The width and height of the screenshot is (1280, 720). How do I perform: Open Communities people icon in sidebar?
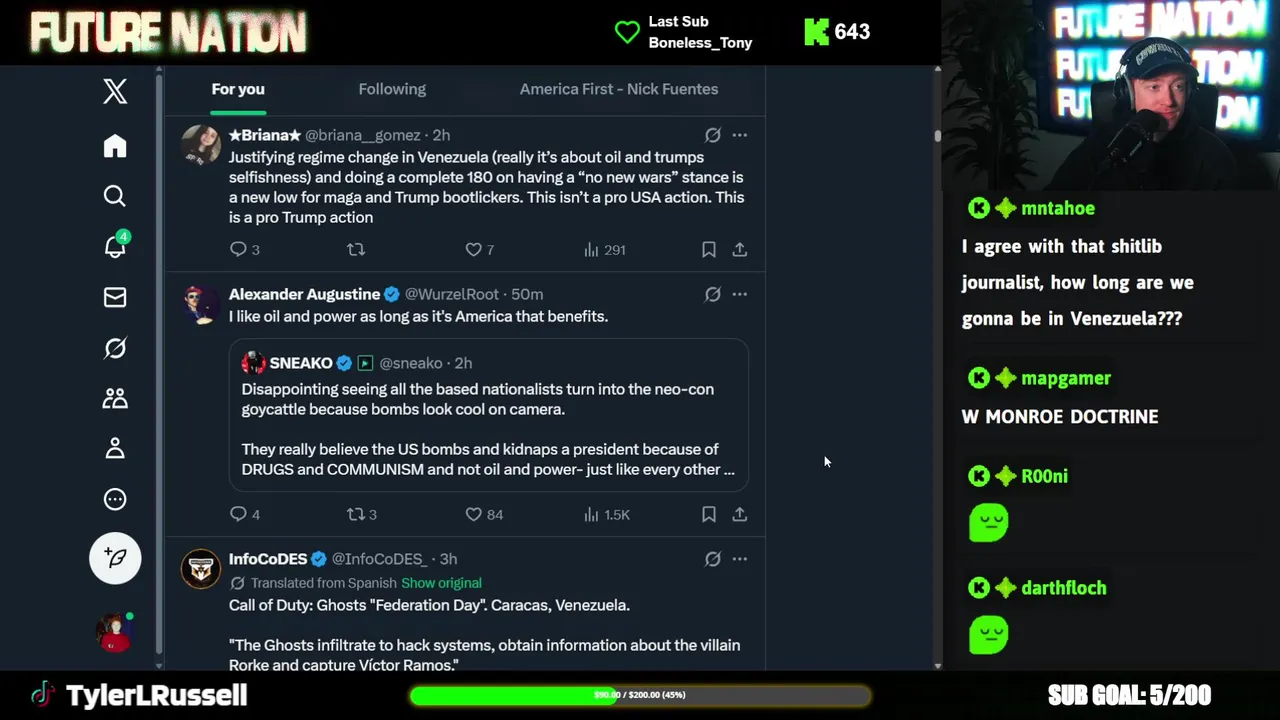point(115,398)
